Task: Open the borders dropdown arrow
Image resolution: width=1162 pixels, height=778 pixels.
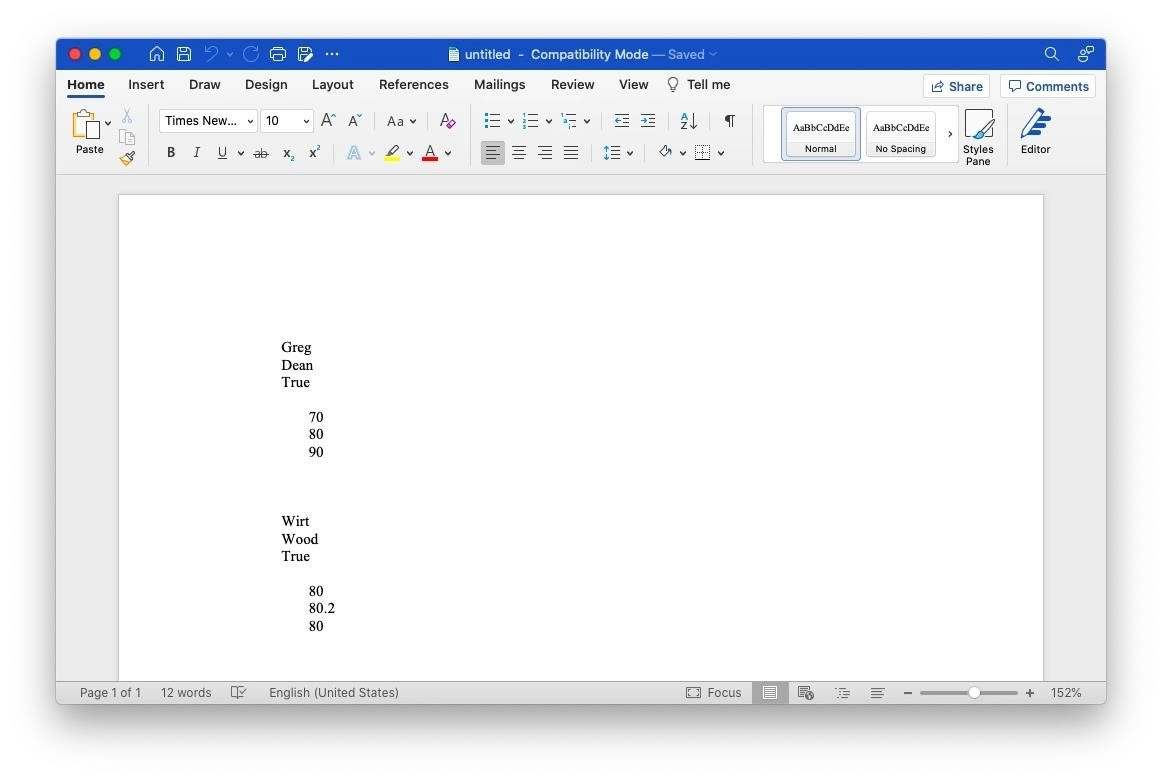Action: (x=721, y=153)
